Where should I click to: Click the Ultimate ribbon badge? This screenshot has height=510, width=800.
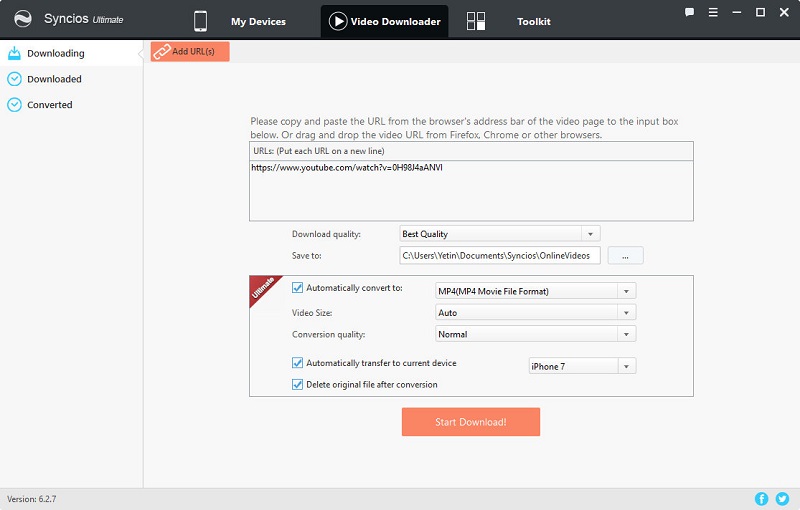point(263,289)
